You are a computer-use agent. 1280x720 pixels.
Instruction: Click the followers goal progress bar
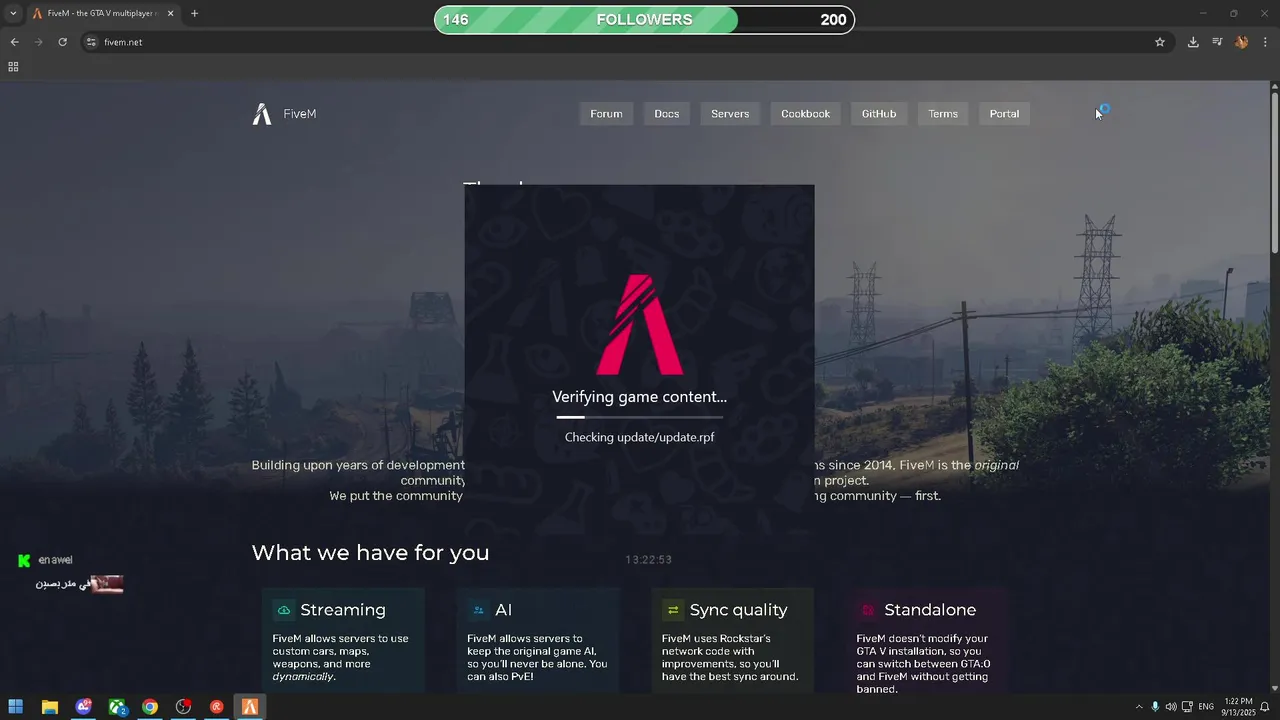(644, 20)
